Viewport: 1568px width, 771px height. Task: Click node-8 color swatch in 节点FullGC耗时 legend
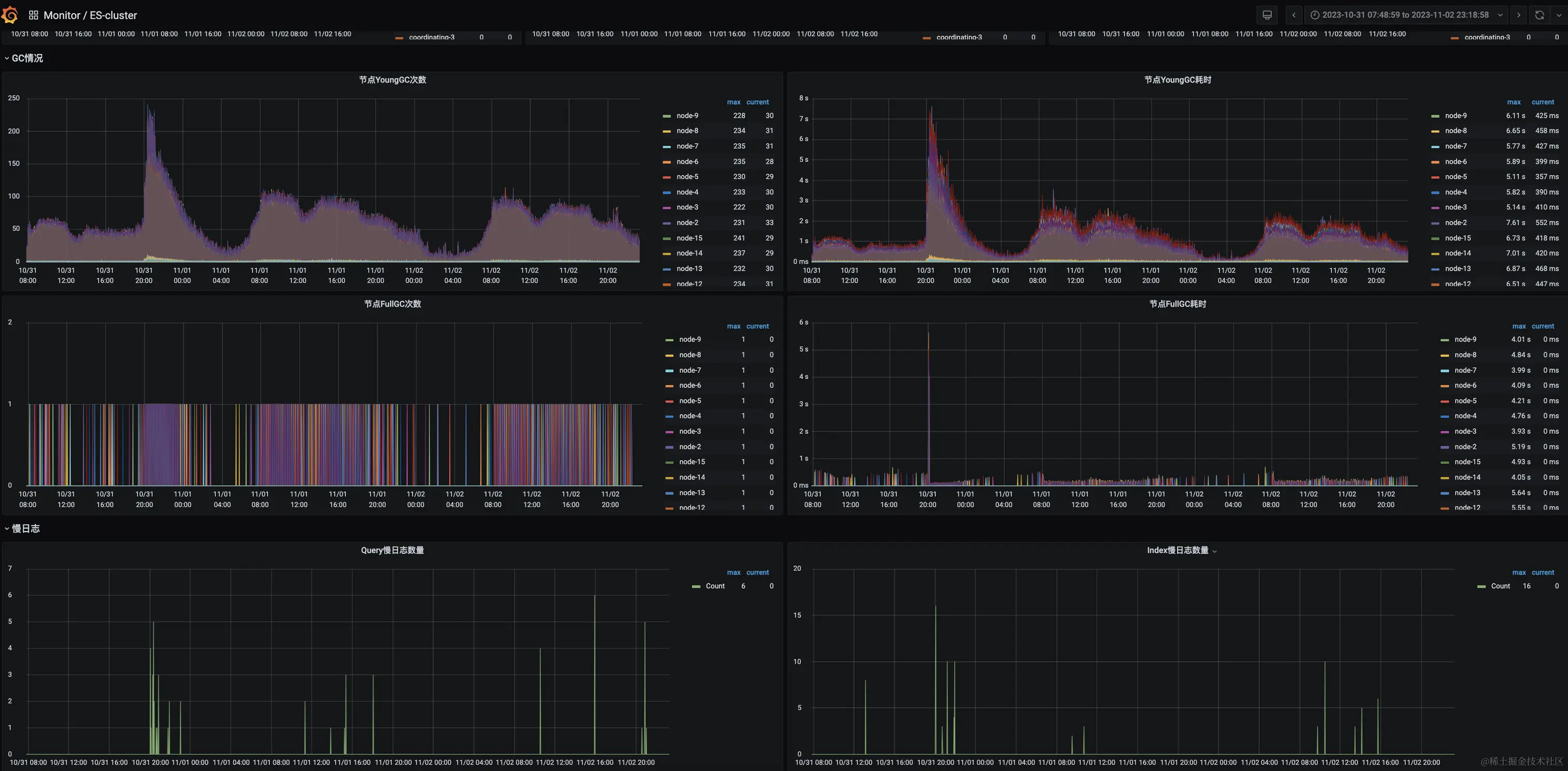[1445, 355]
